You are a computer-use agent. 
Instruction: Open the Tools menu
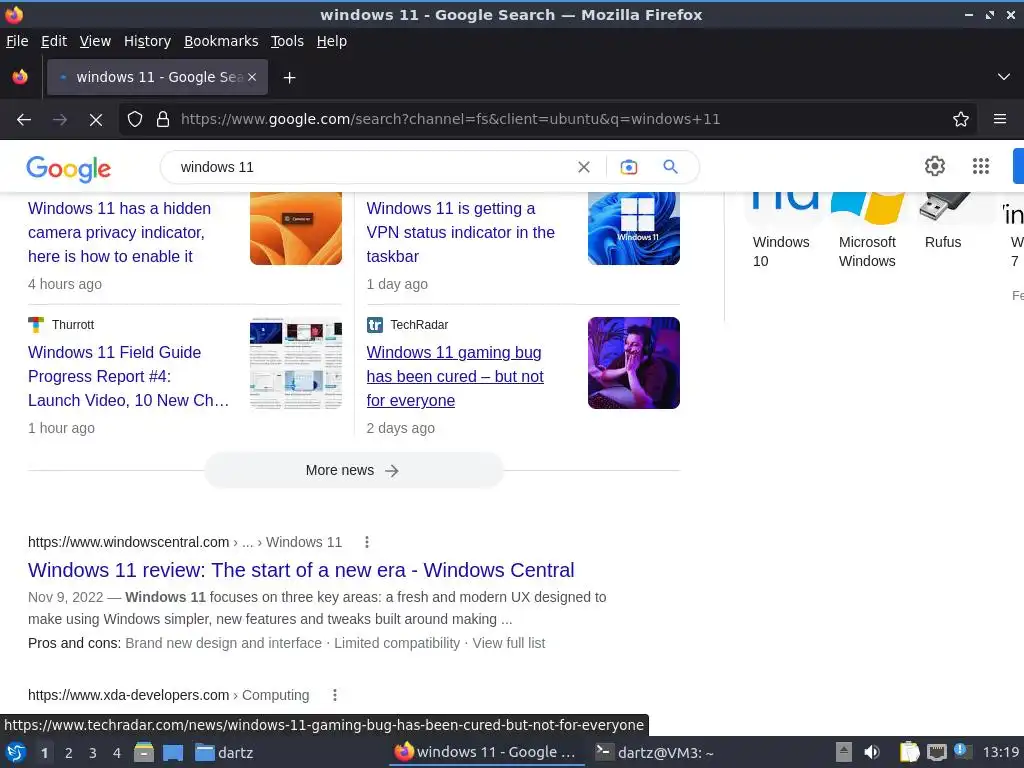pyautogui.click(x=287, y=41)
